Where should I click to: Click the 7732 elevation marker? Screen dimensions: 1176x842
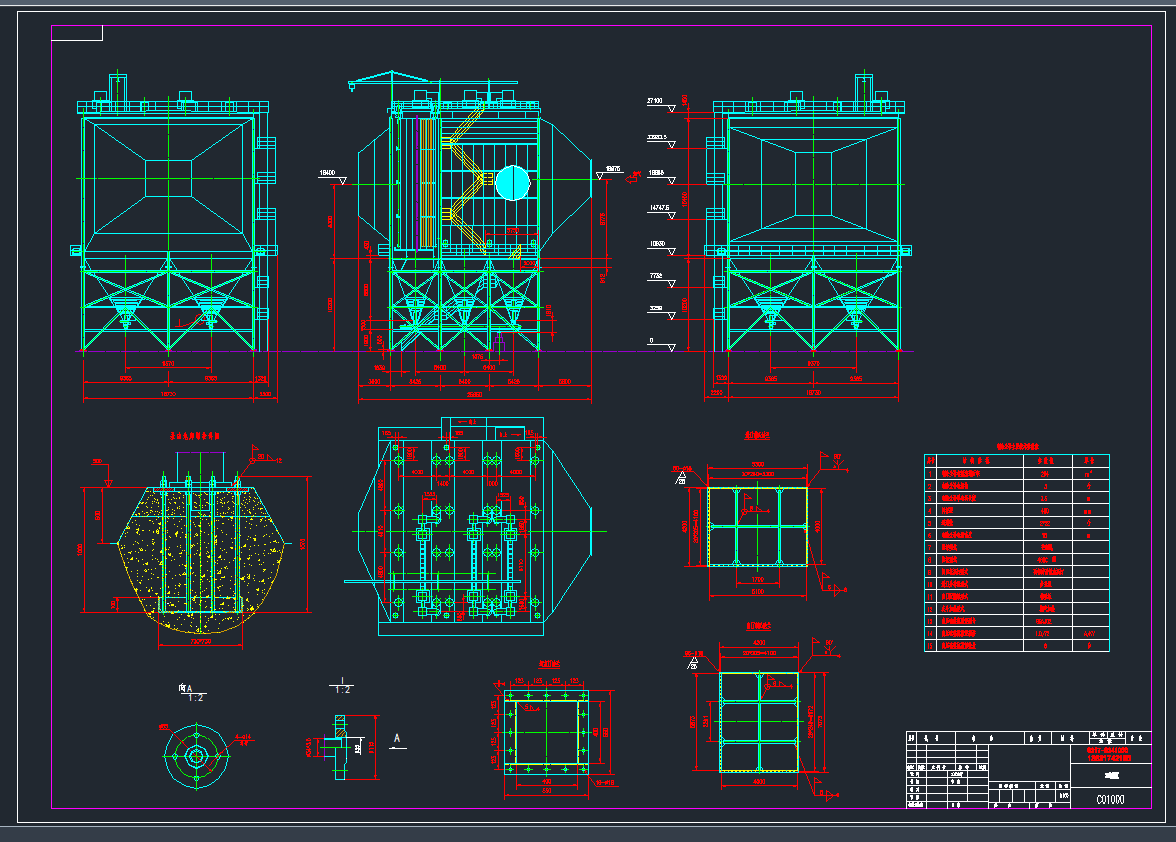point(656,275)
